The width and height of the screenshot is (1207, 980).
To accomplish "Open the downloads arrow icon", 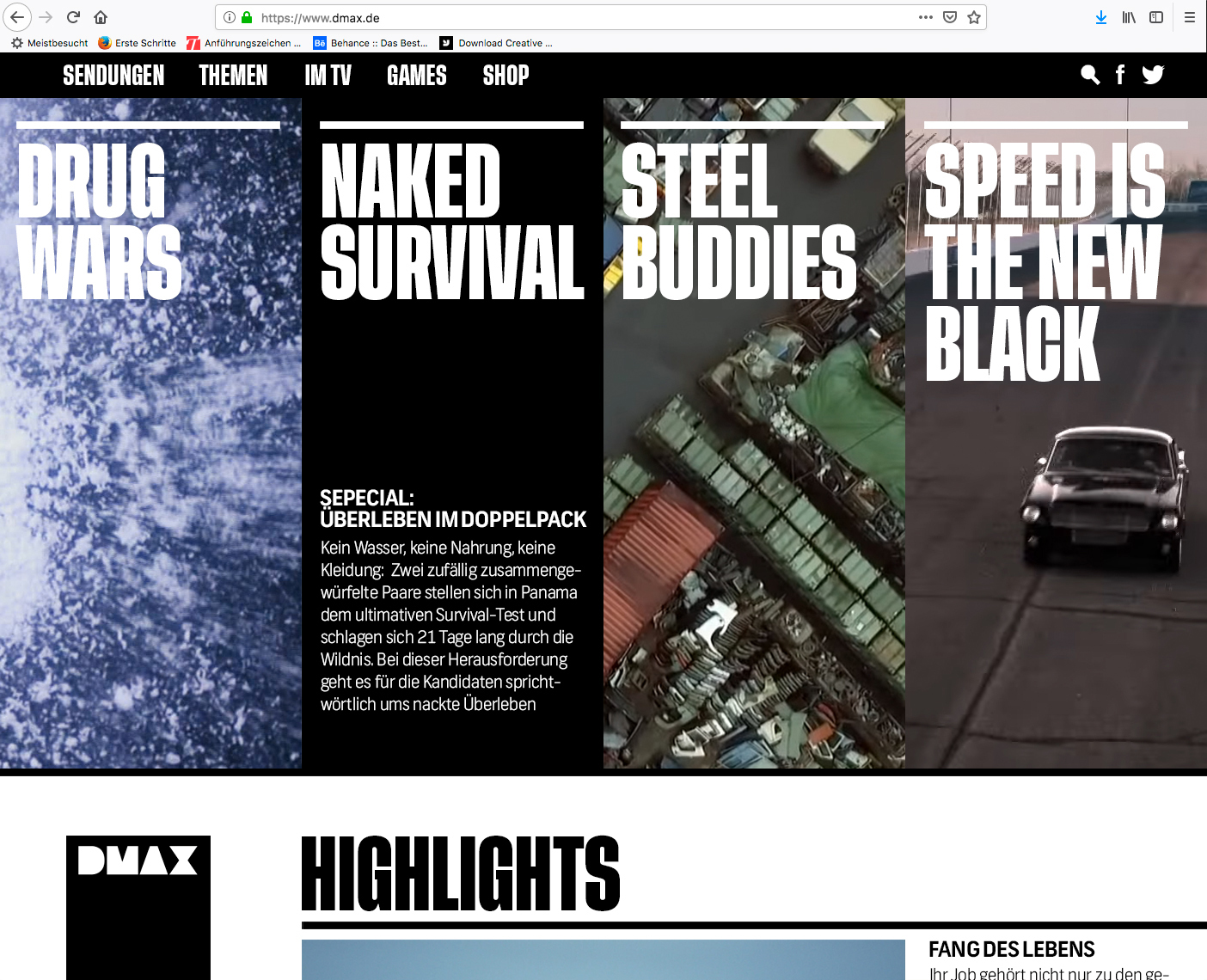I will pos(1101,17).
